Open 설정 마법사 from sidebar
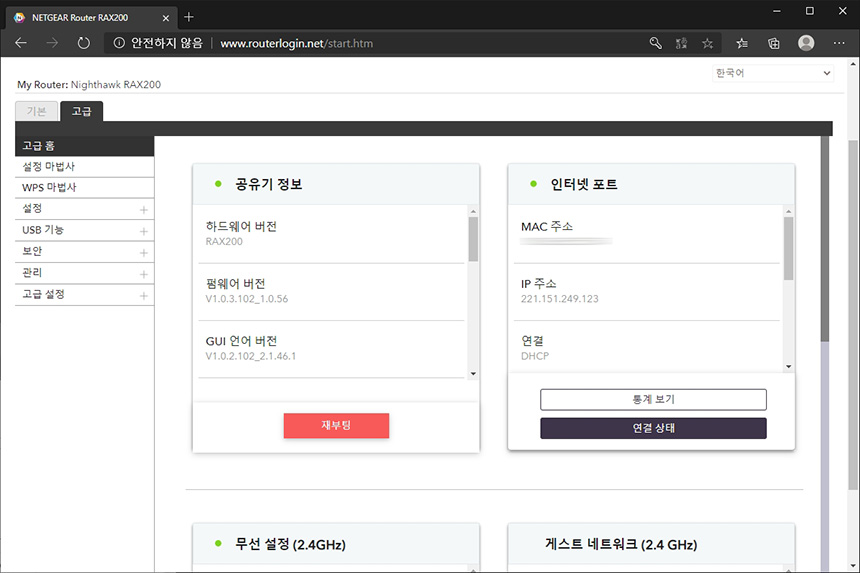 point(84,167)
